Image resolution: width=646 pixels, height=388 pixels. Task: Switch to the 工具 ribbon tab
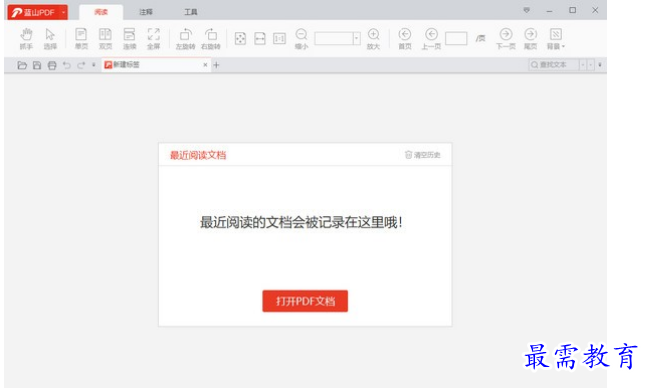pyautogui.click(x=190, y=12)
